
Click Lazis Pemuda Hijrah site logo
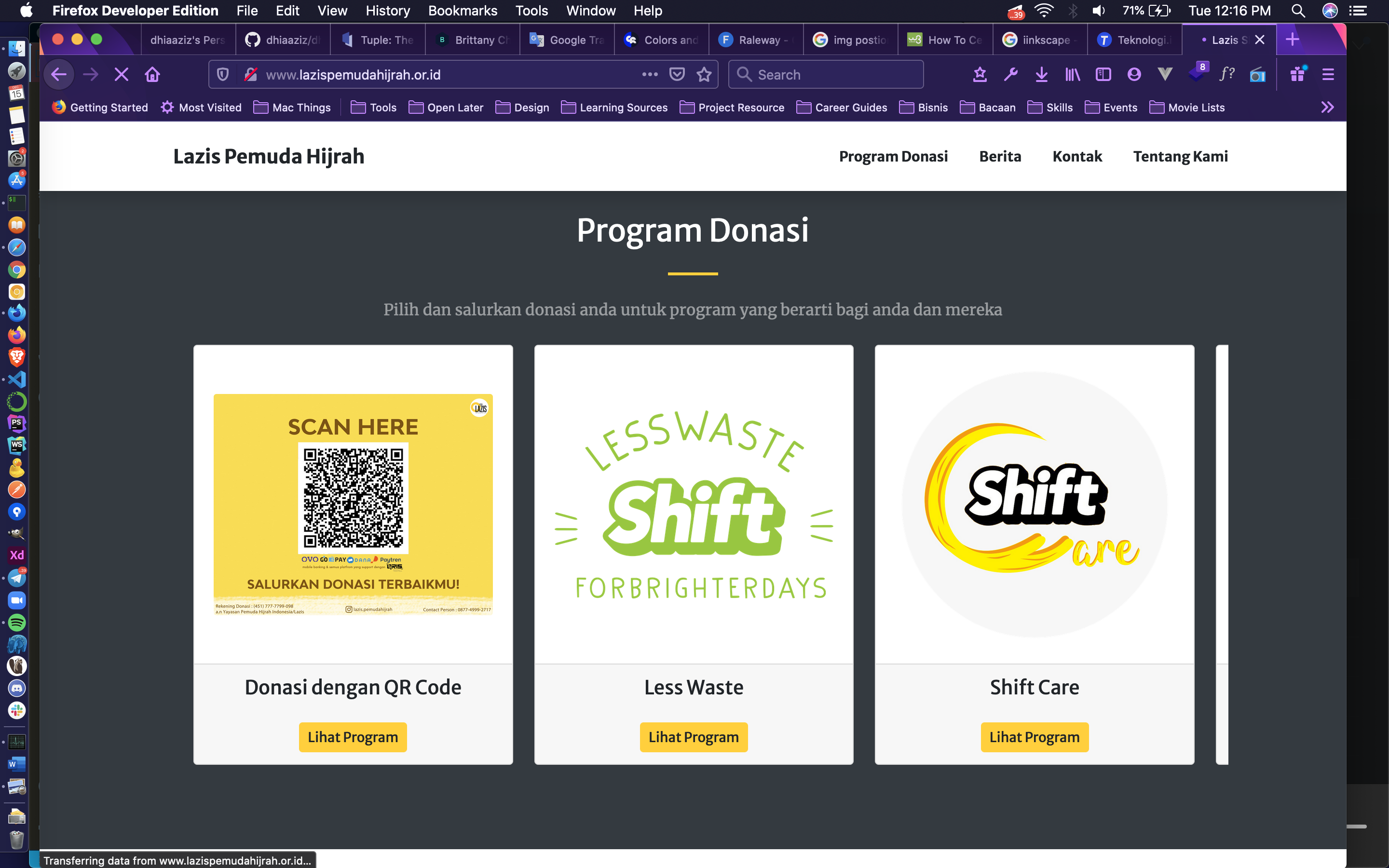tap(269, 156)
